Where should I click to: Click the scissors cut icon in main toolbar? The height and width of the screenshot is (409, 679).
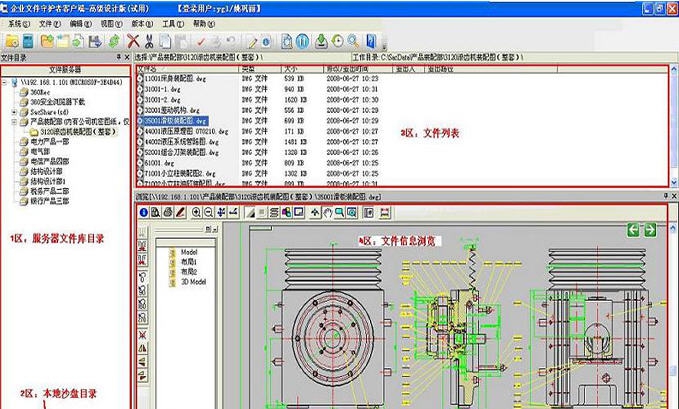click(149, 41)
